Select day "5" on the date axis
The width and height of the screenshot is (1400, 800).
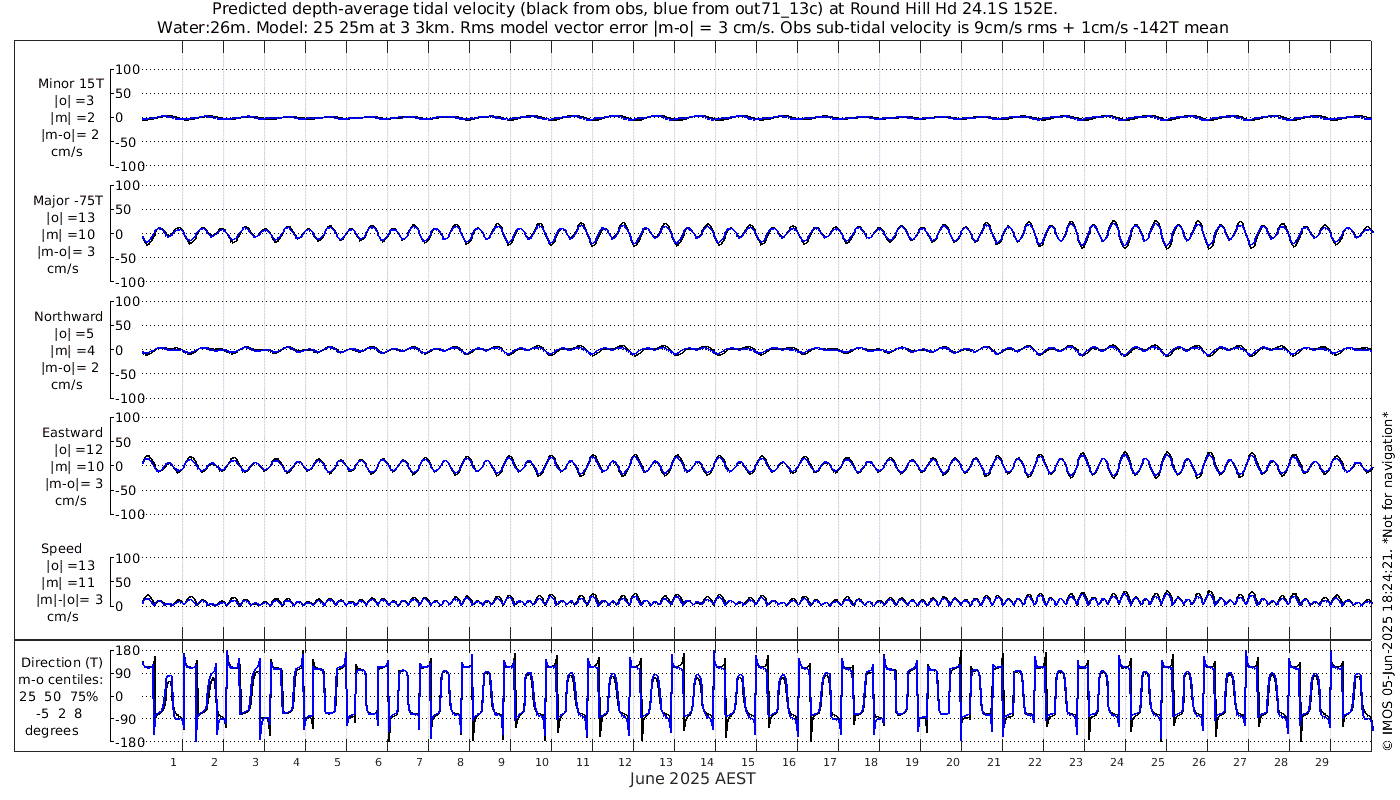coord(338,762)
